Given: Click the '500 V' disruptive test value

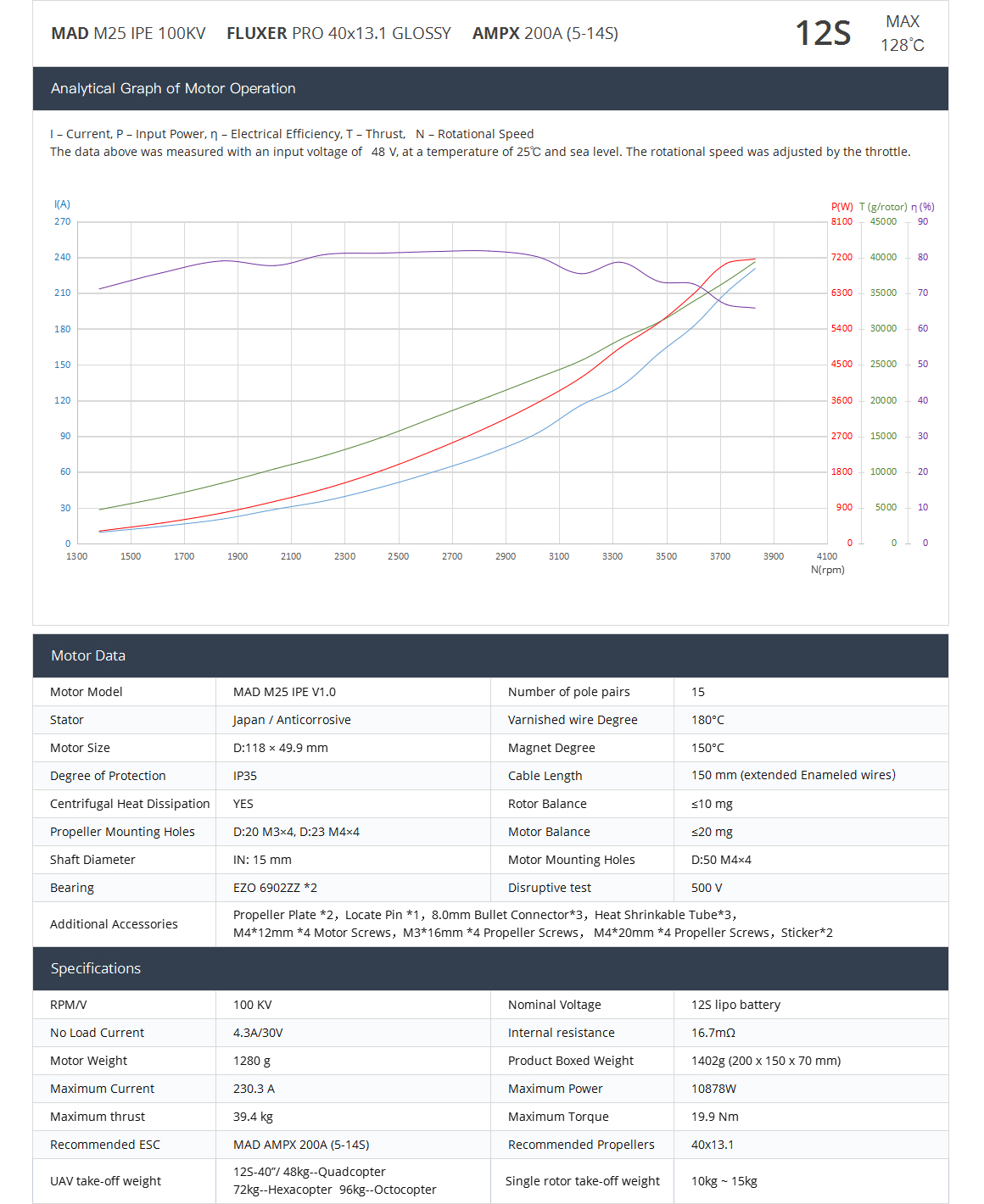Looking at the screenshot, I should point(707,888).
